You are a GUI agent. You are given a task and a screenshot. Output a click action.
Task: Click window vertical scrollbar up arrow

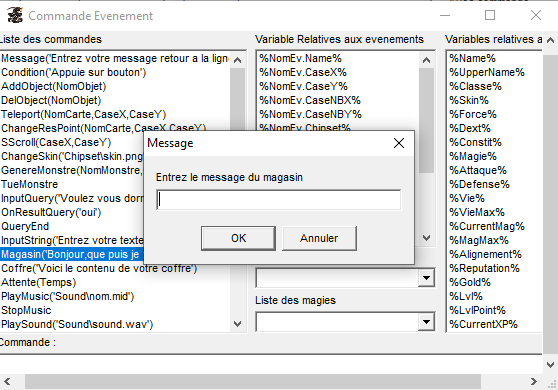(550, 39)
